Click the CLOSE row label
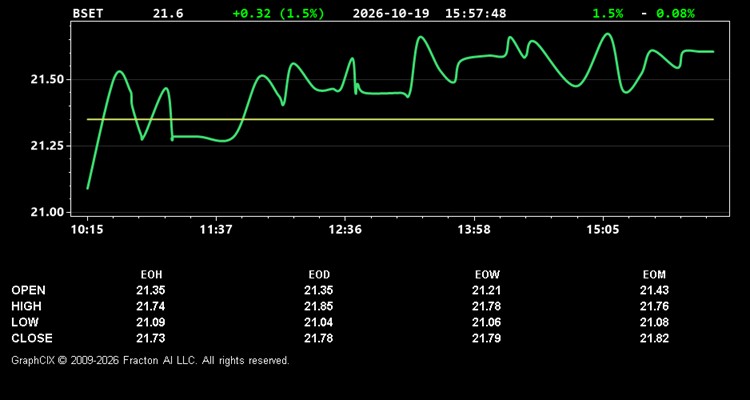750x400 pixels. (x=32, y=338)
